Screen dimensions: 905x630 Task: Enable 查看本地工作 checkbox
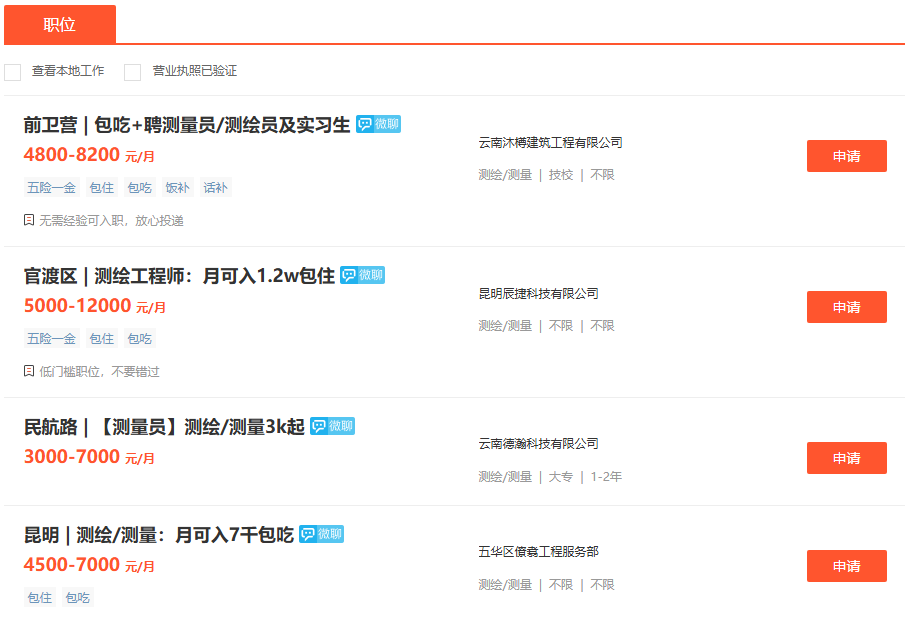(x=12, y=72)
